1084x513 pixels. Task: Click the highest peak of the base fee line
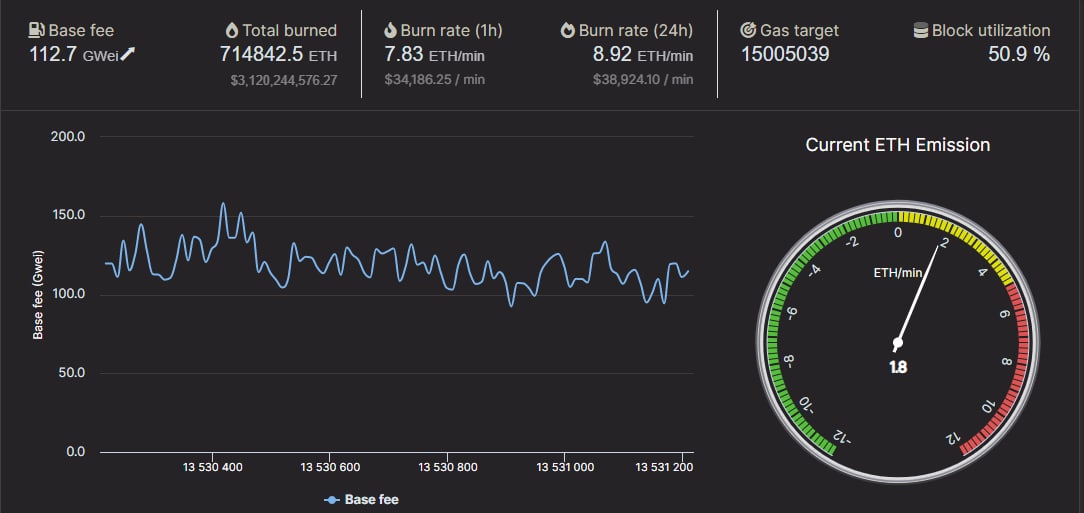223,203
